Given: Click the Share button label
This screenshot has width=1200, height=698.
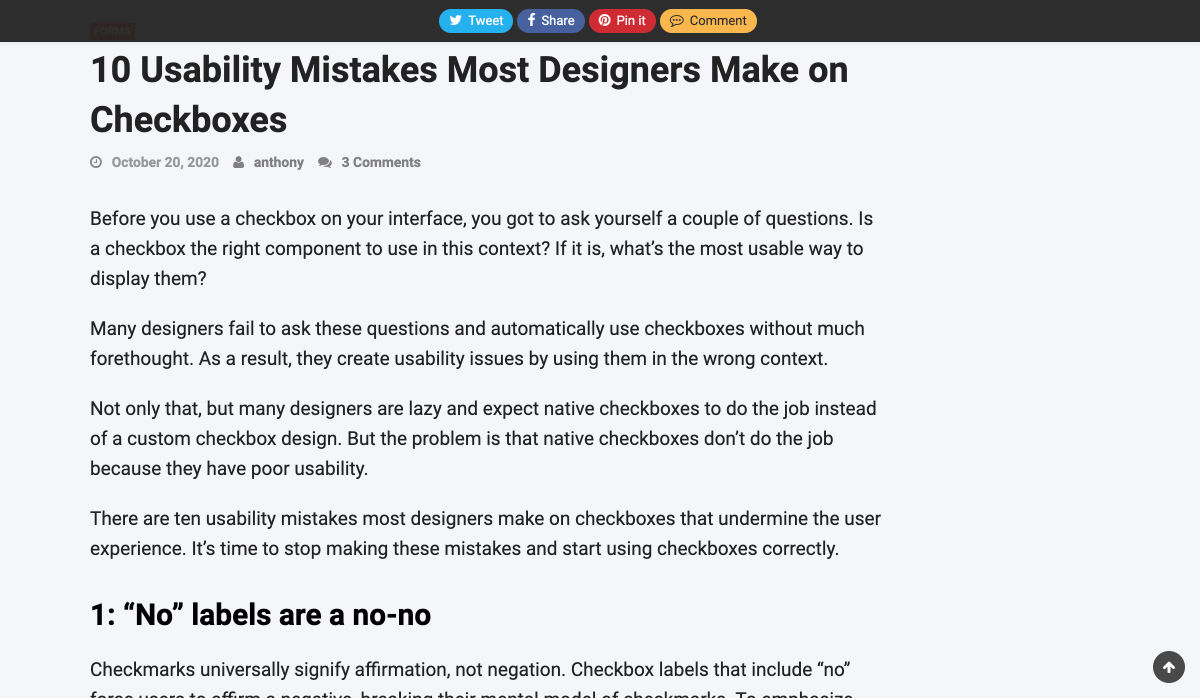Looking at the screenshot, I should pos(558,21).
